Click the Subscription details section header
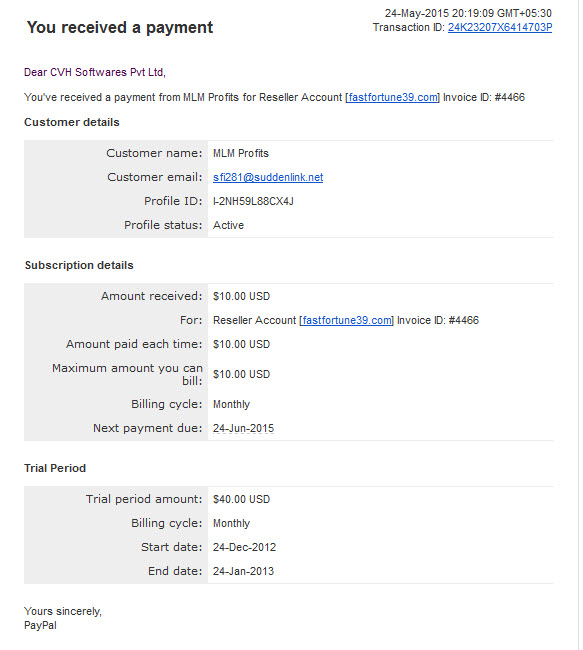The image size is (583, 650). pyautogui.click(x=79, y=265)
